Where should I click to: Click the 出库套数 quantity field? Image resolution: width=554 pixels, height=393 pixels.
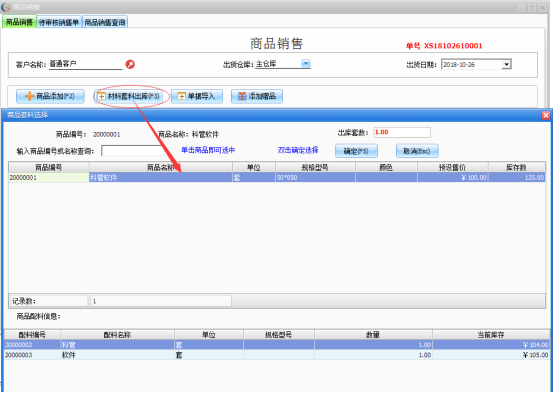pyautogui.click(x=402, y=133)
